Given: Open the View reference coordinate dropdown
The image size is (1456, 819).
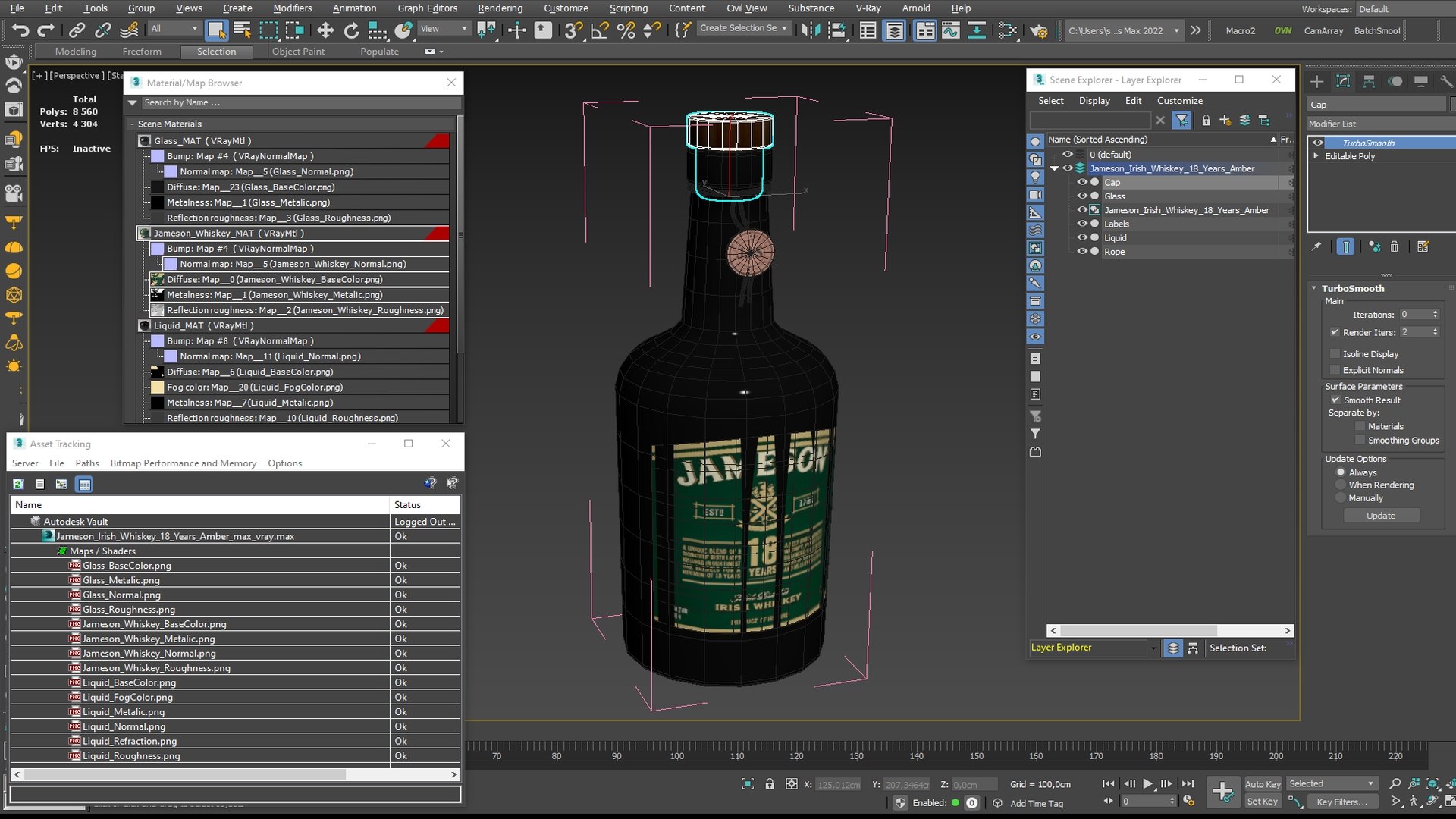Looking at the screenshot, I should point(464,29).
